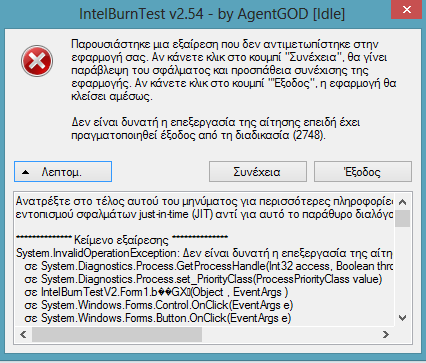Click the horizontal scrollbar right arrow
Image resolution: width=426 pixels, height=363 pixels.
pyautogui.click(x=386, y=334)
